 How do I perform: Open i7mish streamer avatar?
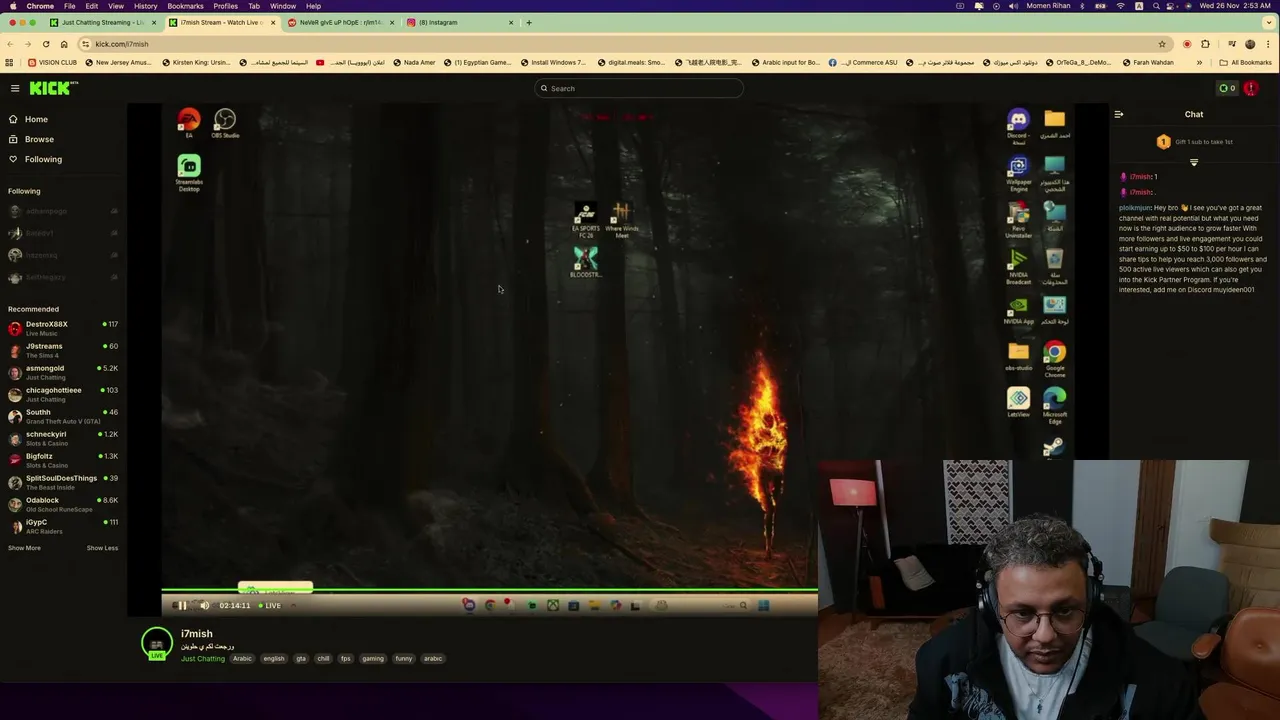[x=157, y=643]
